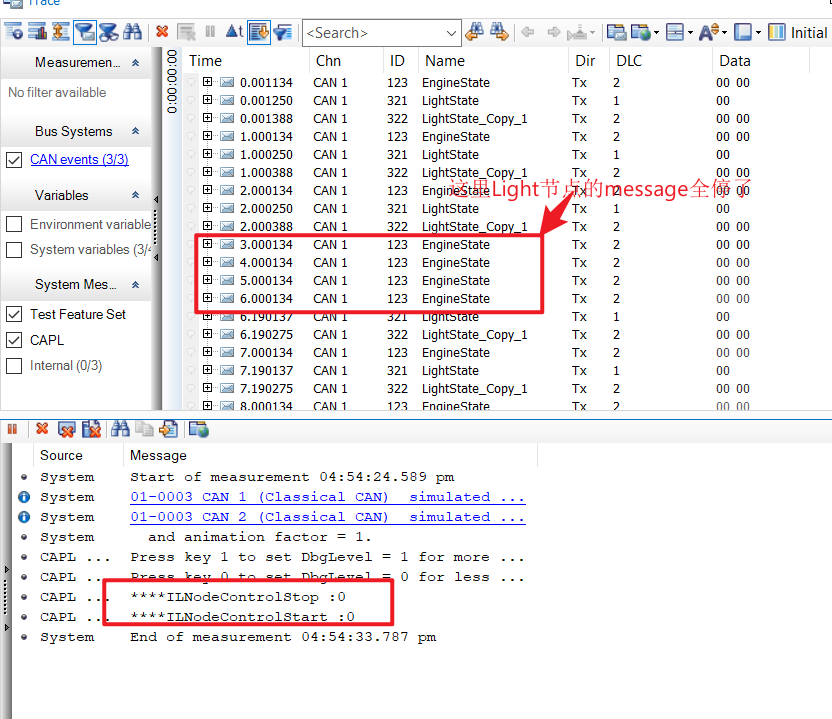Pause the Trace window display

pos(210,32)
